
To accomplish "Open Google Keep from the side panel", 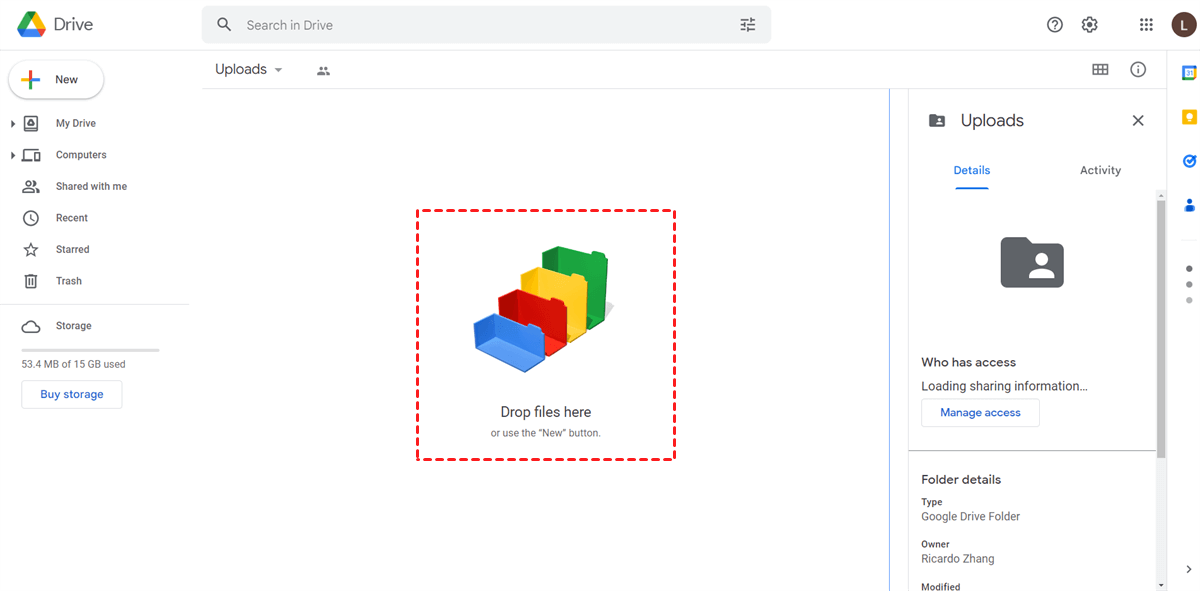I will coord(1188,117).
